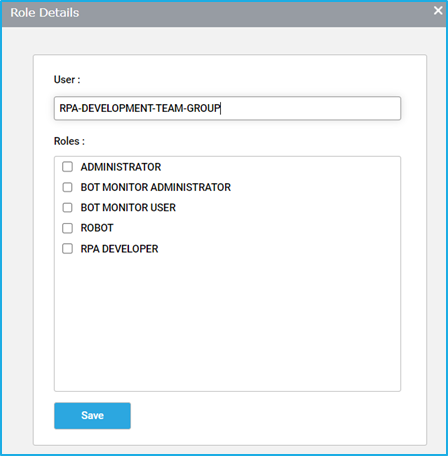
Task: Check the BOT MONITOR USER checkbox
Action: point(67,207)
